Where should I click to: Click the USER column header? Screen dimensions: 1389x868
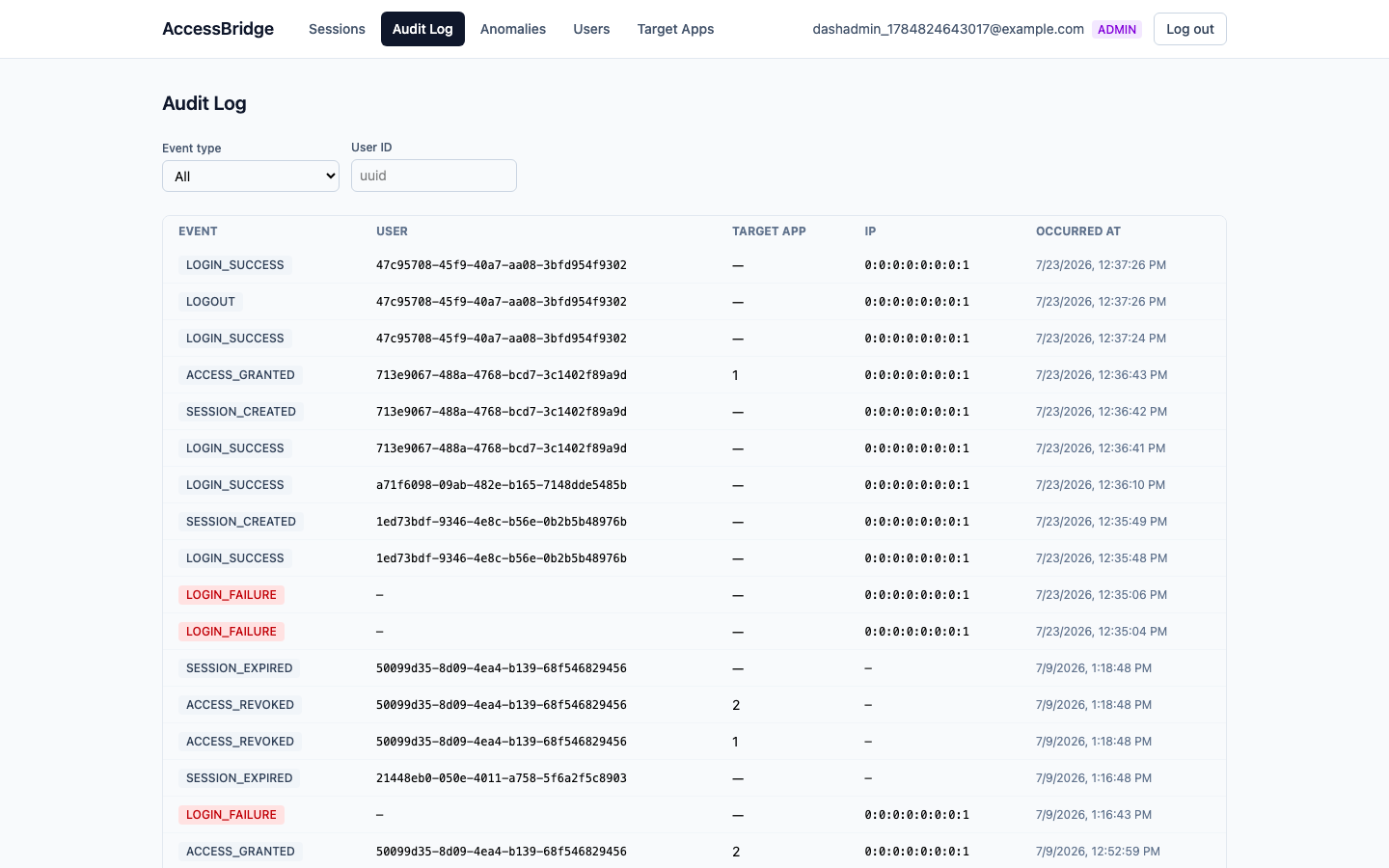pos(392,231)
